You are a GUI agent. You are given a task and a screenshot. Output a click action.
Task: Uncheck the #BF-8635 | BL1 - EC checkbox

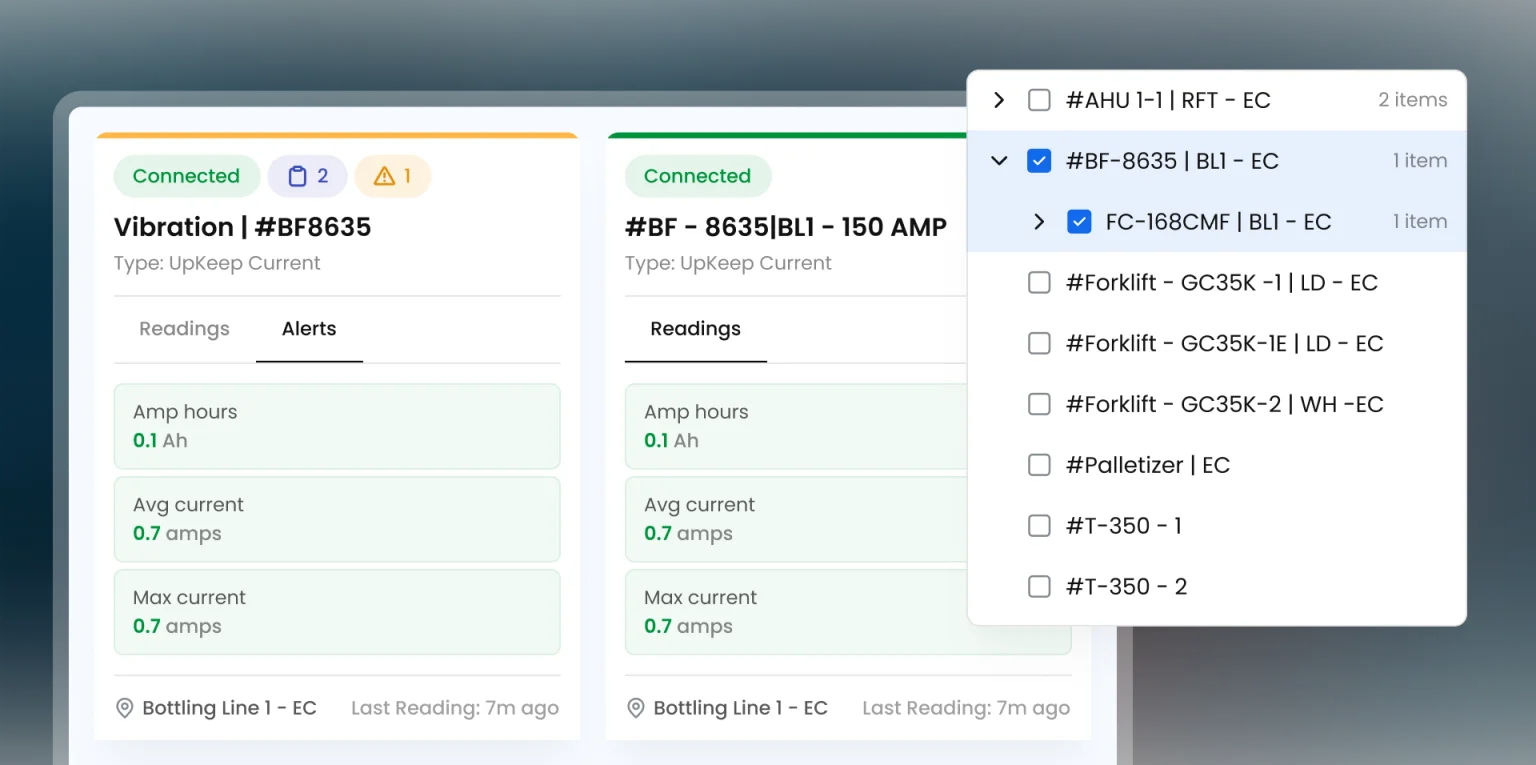(x=1039, y=161)
